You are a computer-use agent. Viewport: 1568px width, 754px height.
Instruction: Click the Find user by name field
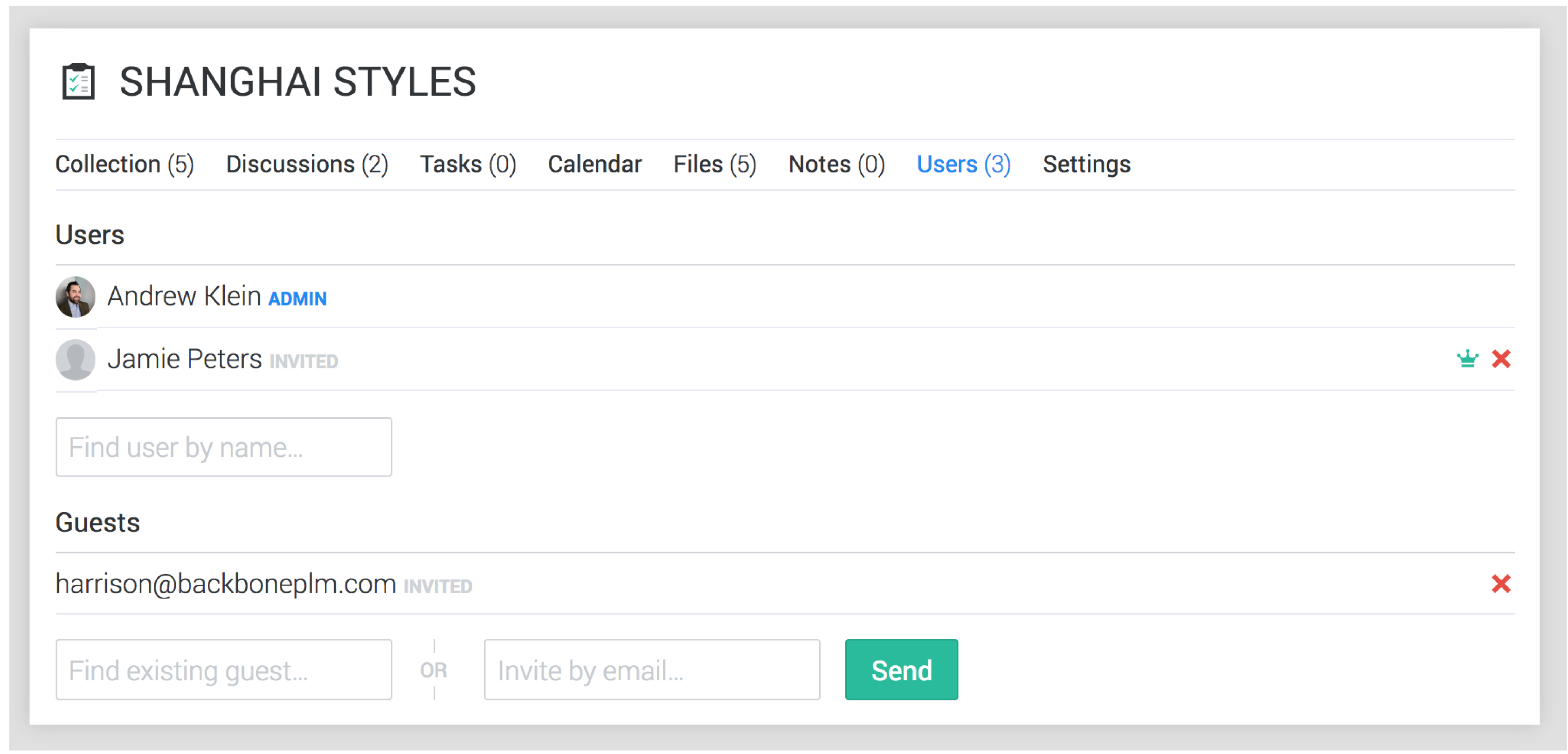(223, 447)
